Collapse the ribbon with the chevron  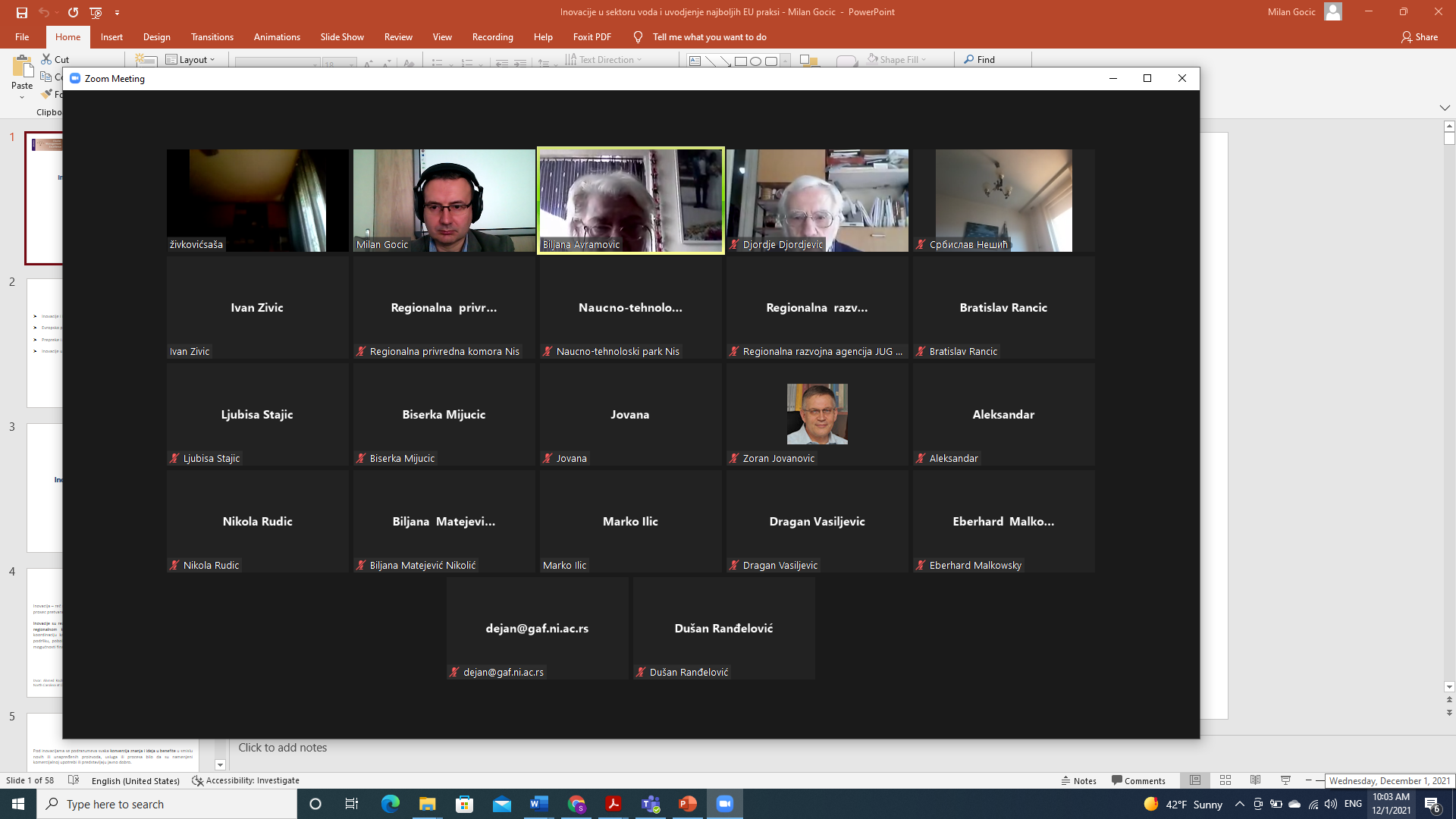point(1445,108)
